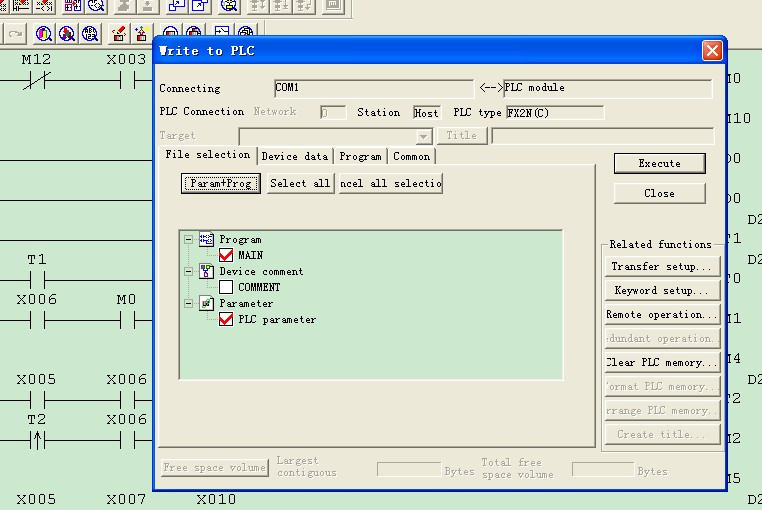Click the top toolbar magnifier icon beside grid icon
This screenshot has height=510, width=762.
pyautogui.click(x=96, y=6)
